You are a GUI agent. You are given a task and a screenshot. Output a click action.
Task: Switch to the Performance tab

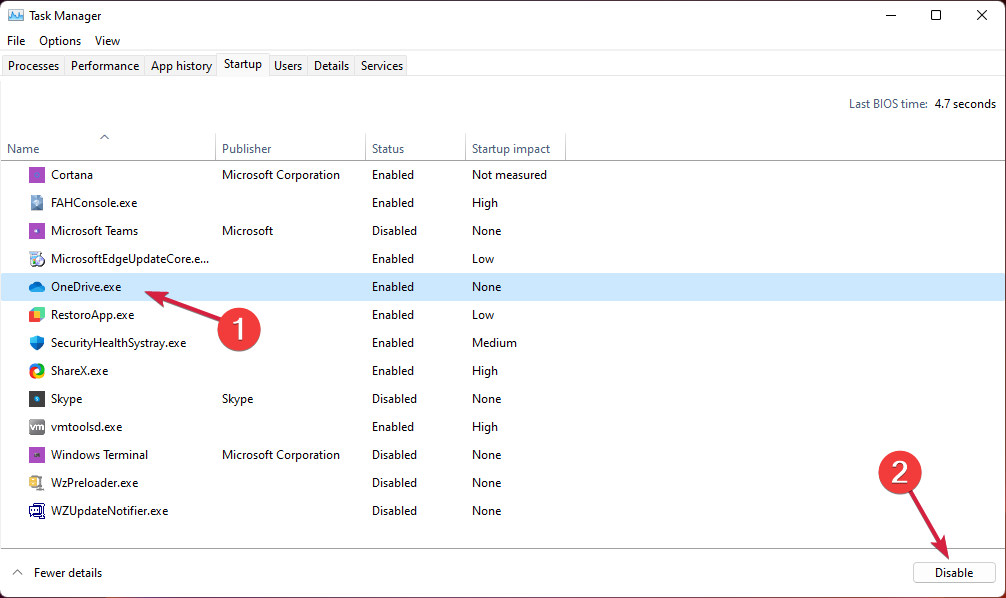105,65
